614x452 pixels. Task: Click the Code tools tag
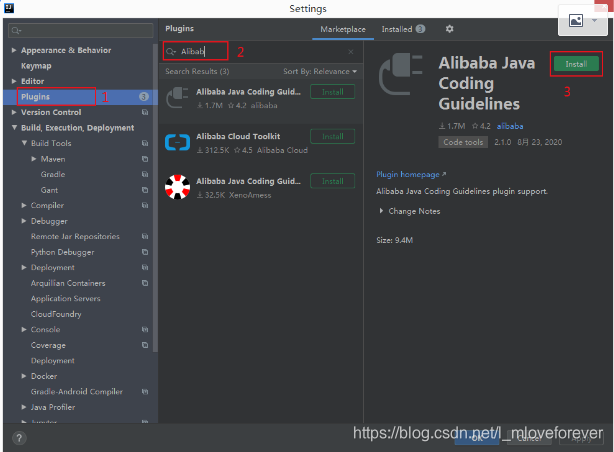pos(463,142)
